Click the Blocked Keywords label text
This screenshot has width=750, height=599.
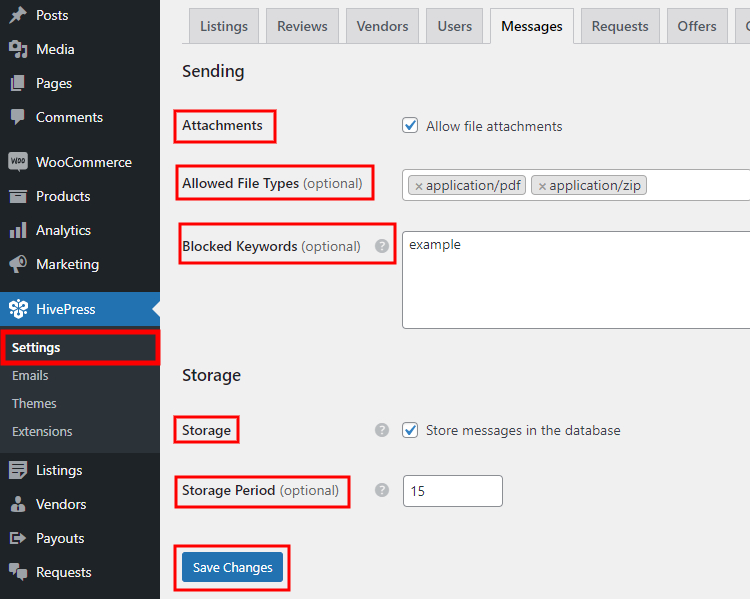pos(271,246)
